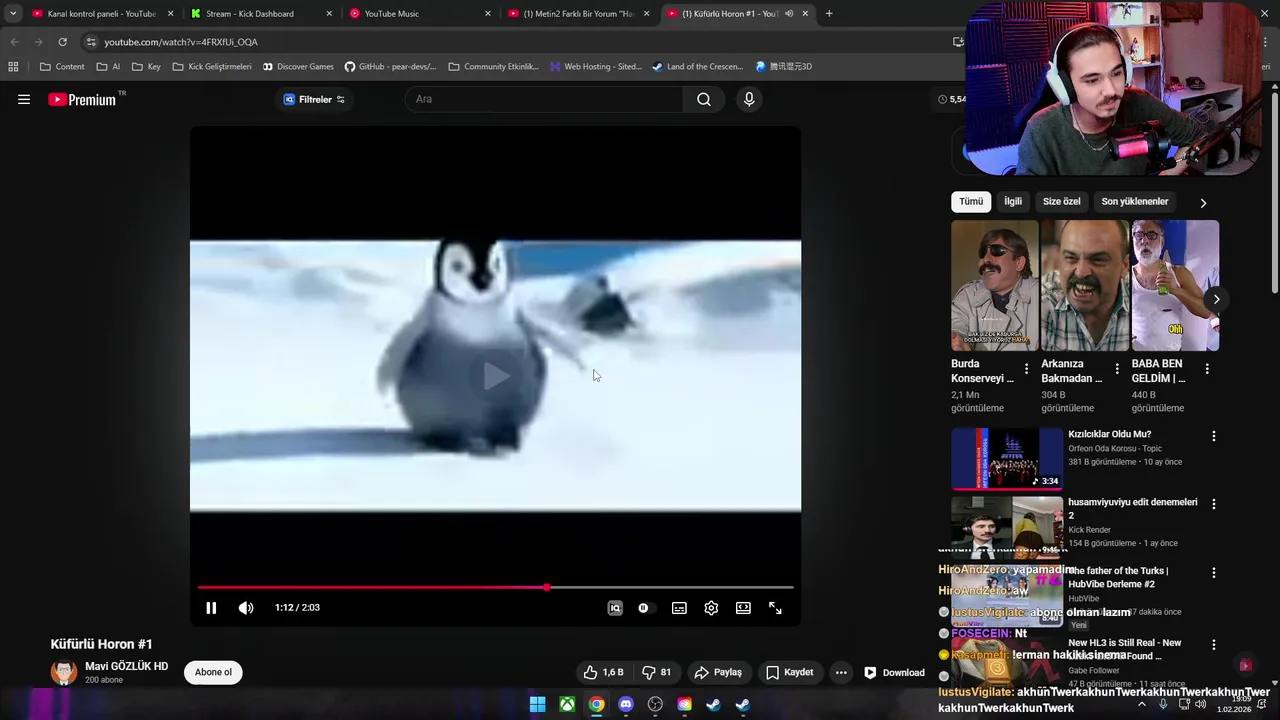
Task: Reload the current page
Action: click(62, 42)
